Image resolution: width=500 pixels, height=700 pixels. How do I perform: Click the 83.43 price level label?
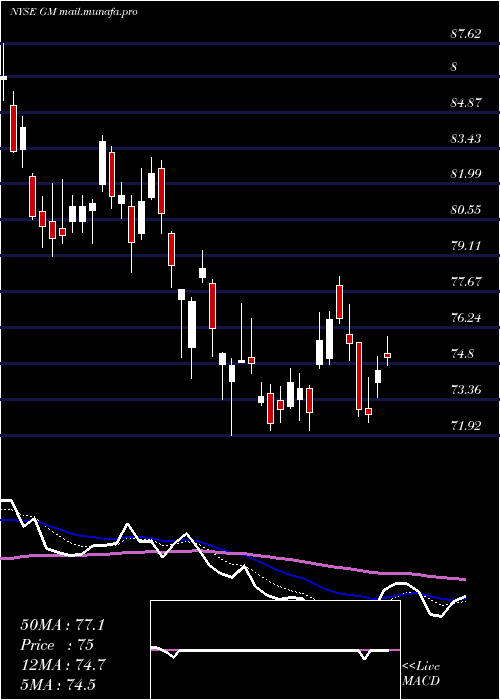point(466,139)
